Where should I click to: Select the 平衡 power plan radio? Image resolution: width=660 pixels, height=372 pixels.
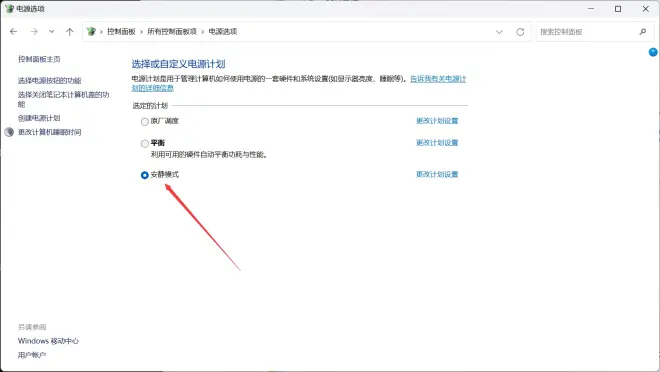tap(145, 143)
